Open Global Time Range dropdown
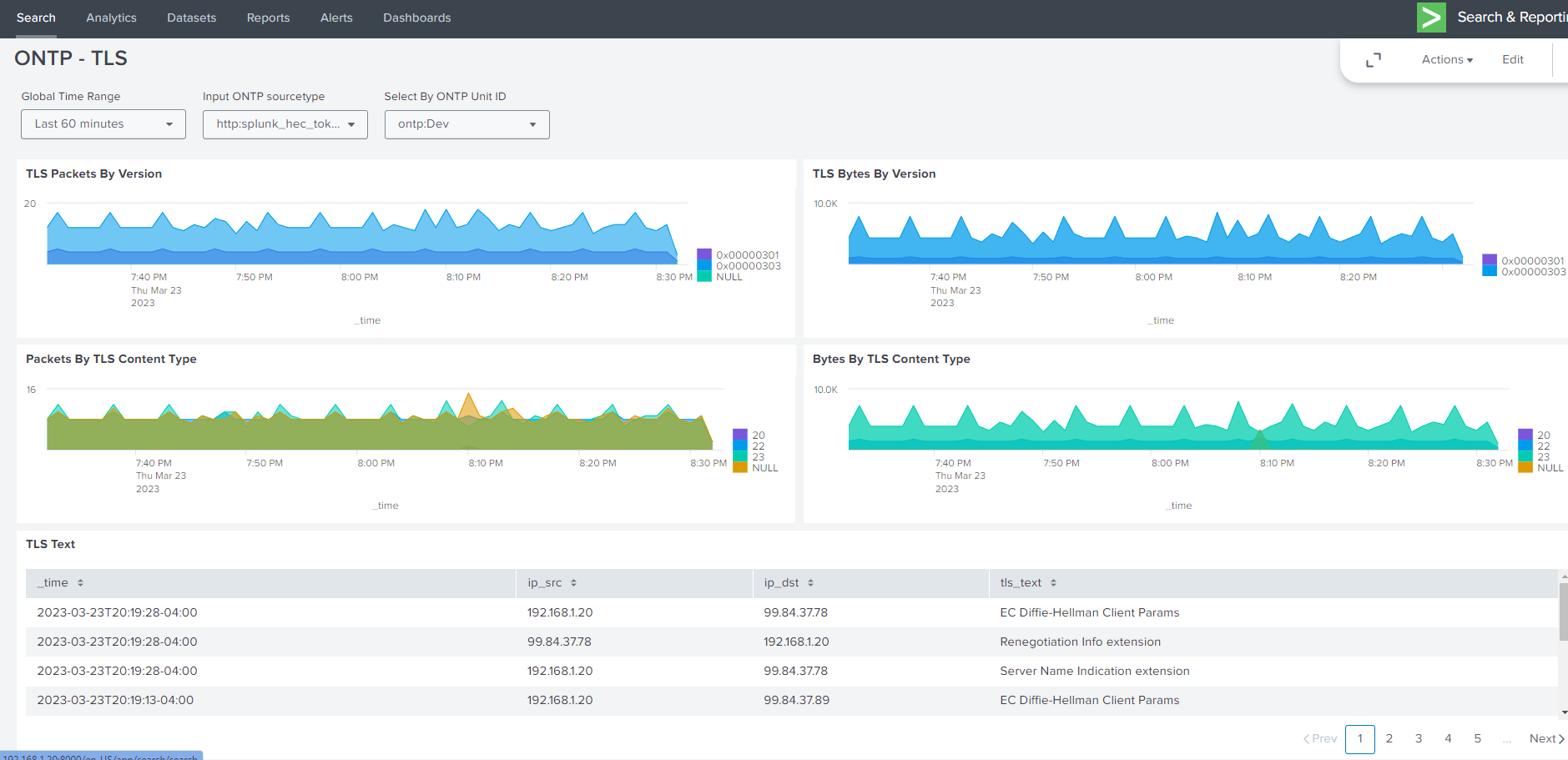Image resolution: width=1568 pixels, height=760 pixels. 103,124
